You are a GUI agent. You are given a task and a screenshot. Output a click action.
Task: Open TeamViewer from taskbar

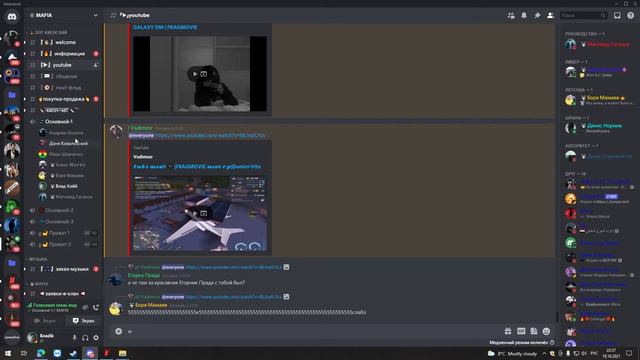tap(57, 353)
